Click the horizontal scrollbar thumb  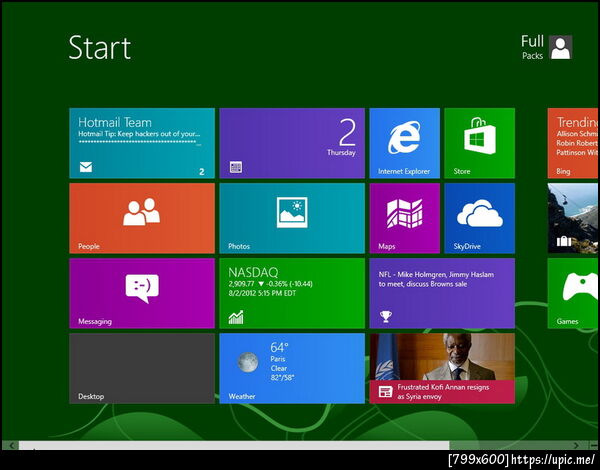[x=234, y=445]
